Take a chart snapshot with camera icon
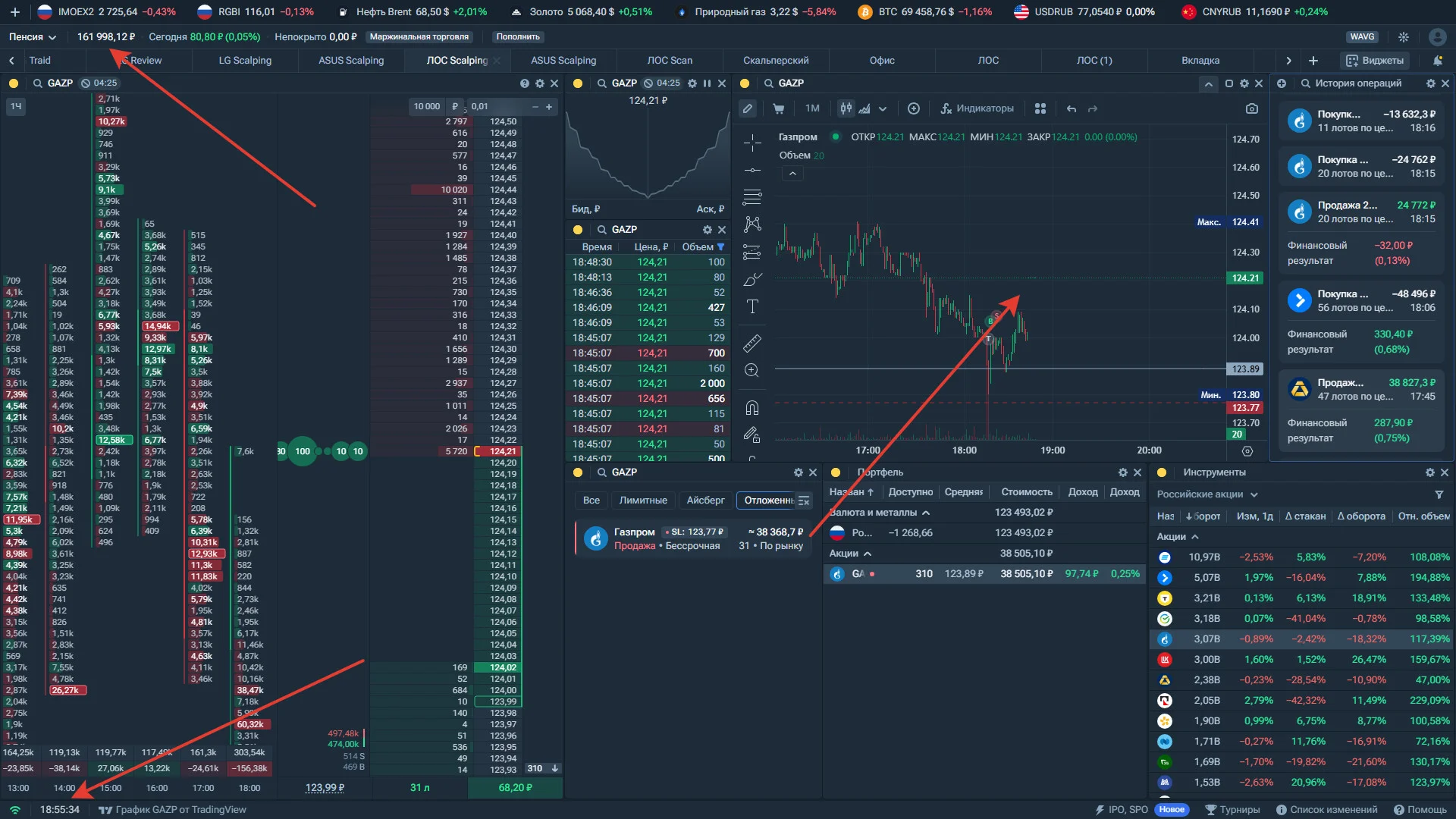This screenshot has height=819, width=1456. click(x=1252, y=108)
